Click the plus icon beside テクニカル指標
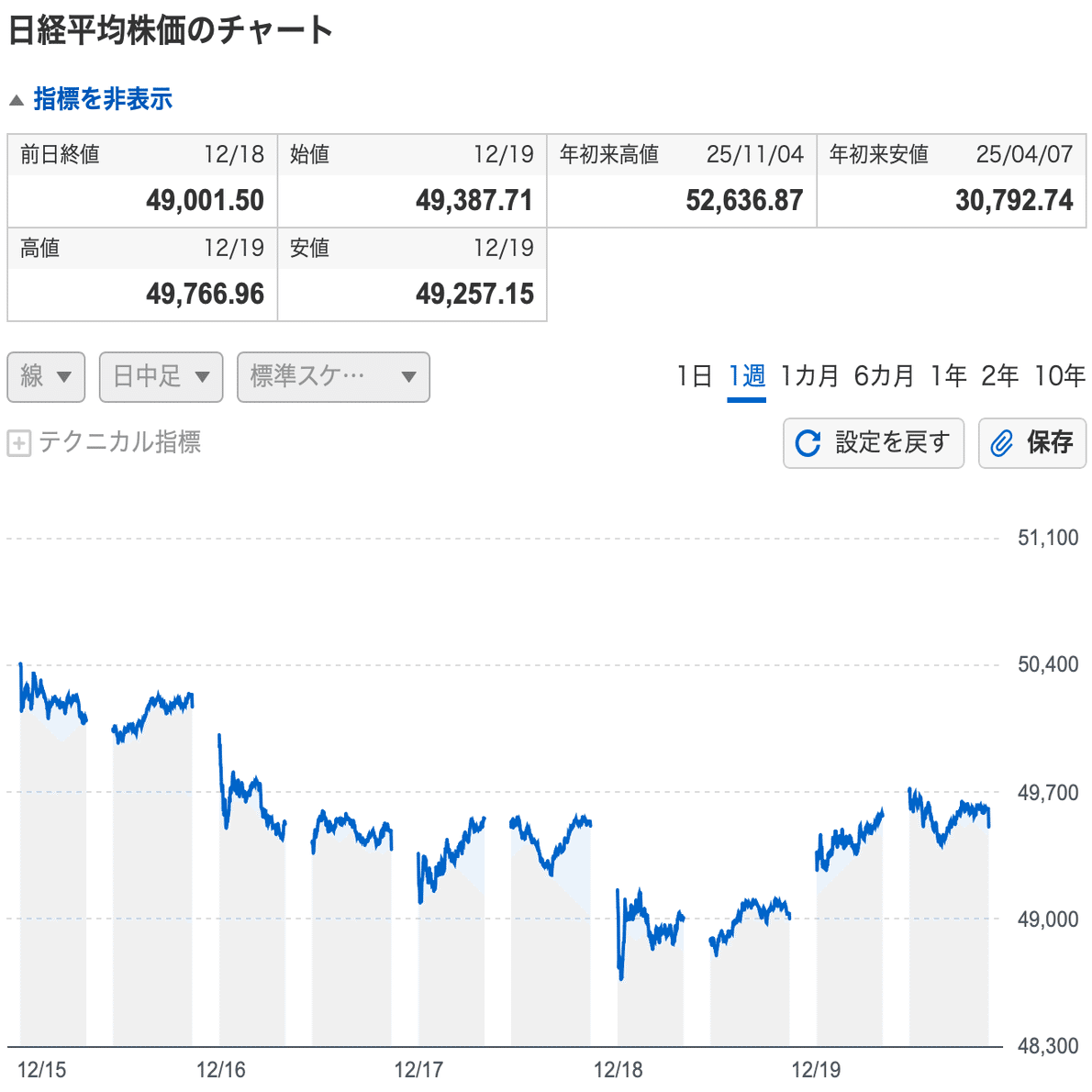The width and height of the screenshot is (1092, 1092). (18, 443)
